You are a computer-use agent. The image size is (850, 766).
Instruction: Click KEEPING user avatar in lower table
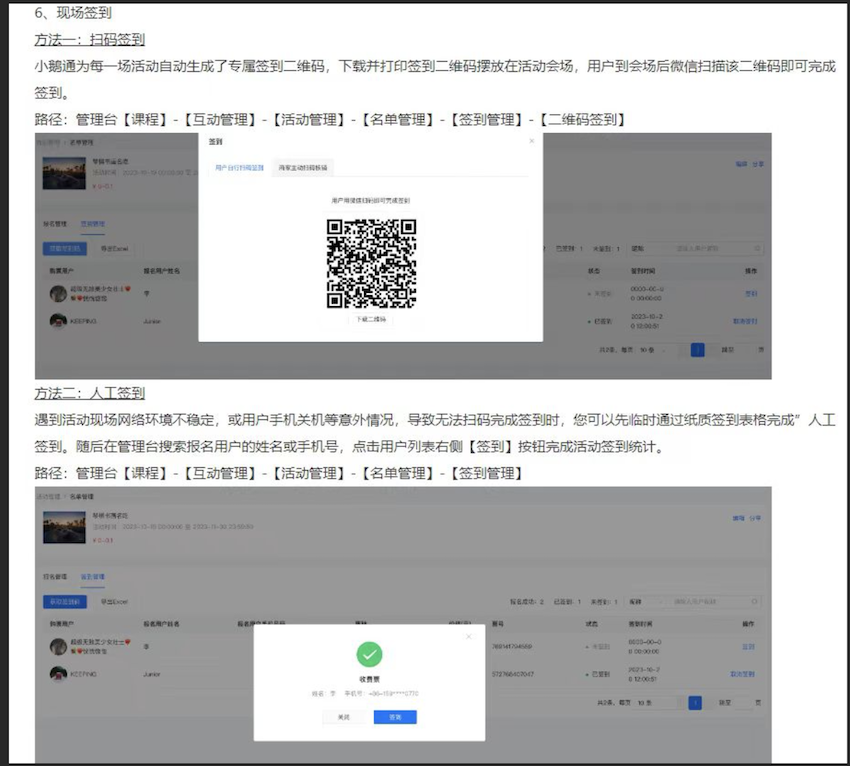pos(55,674)
